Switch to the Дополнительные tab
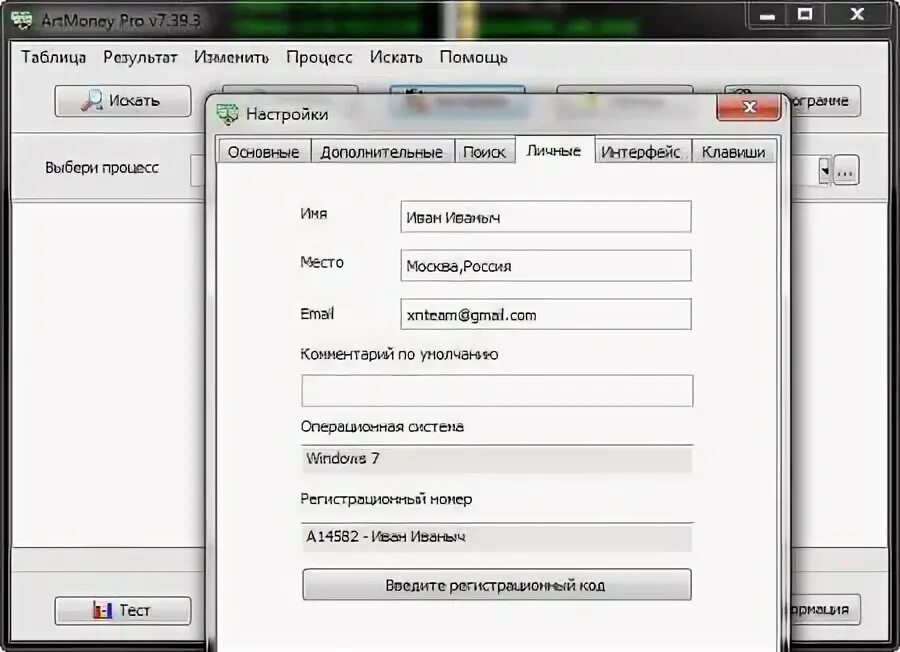The height and width of the screenshot is (652, 900). tap(382, 152)
